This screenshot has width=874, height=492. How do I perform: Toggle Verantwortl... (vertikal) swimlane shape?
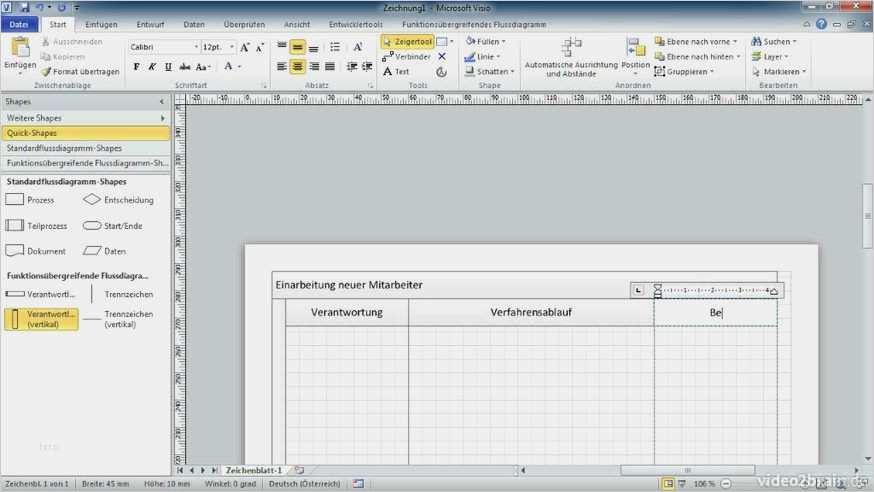pyautogui.click(x=42, y=319)
